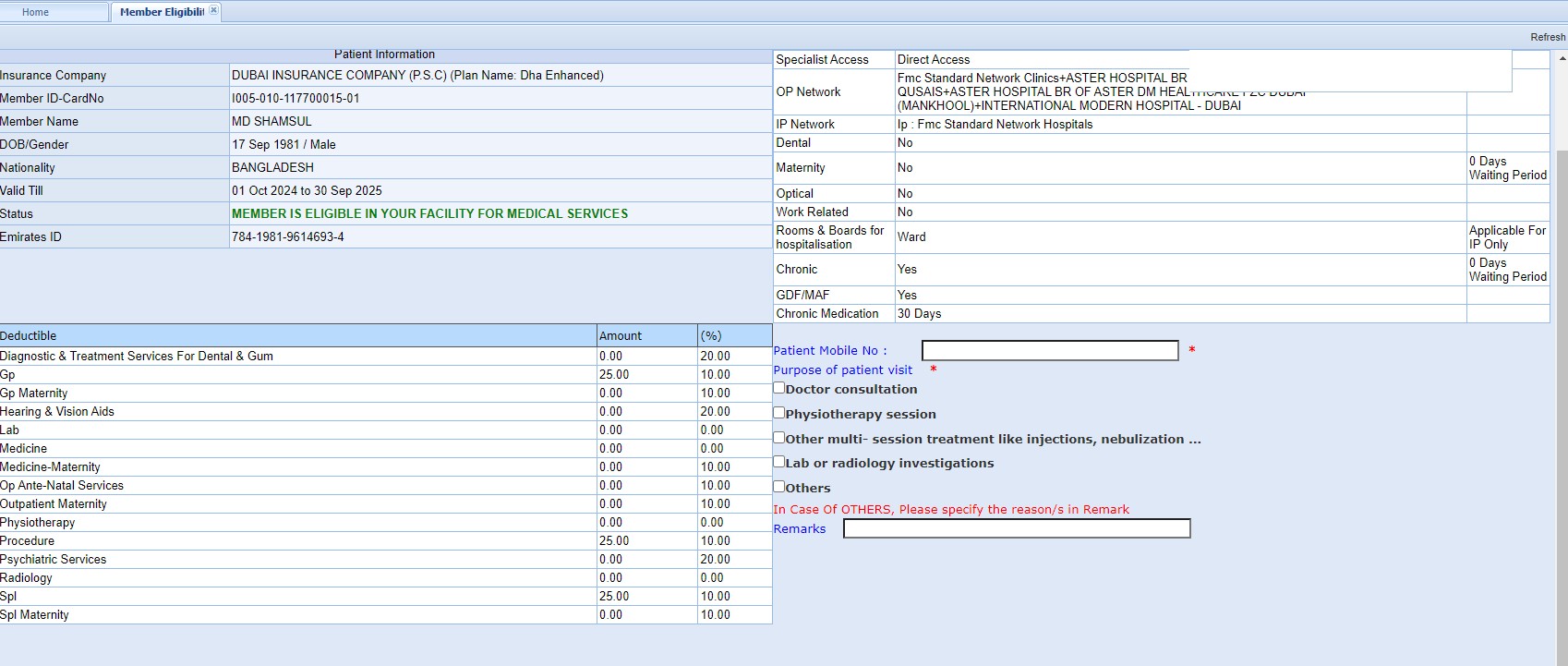This screenshot has width=1568, height=666.
Task: Click the Amount column header
Action: 621,335
